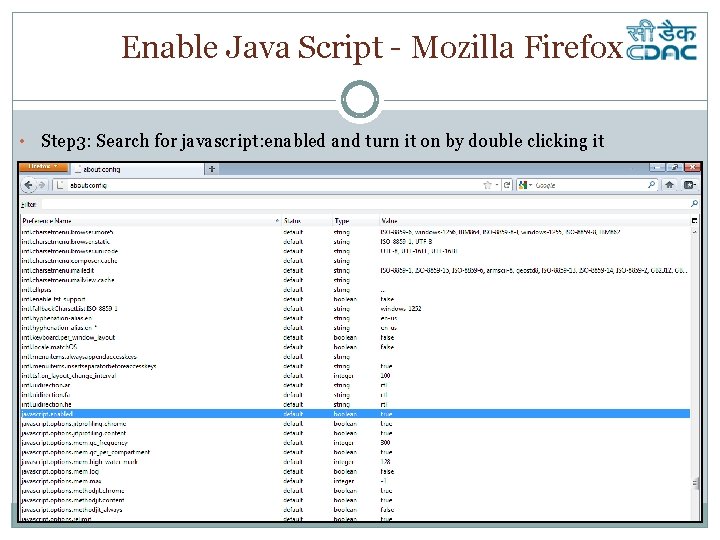Open the bookmarks menu toolbar button

click(690, 185)
